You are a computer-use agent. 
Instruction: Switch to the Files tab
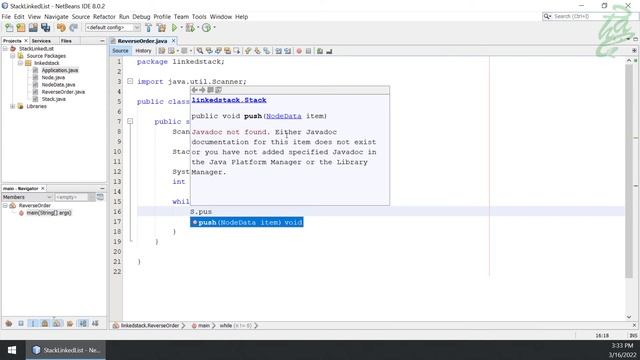(x=66, y=41)
